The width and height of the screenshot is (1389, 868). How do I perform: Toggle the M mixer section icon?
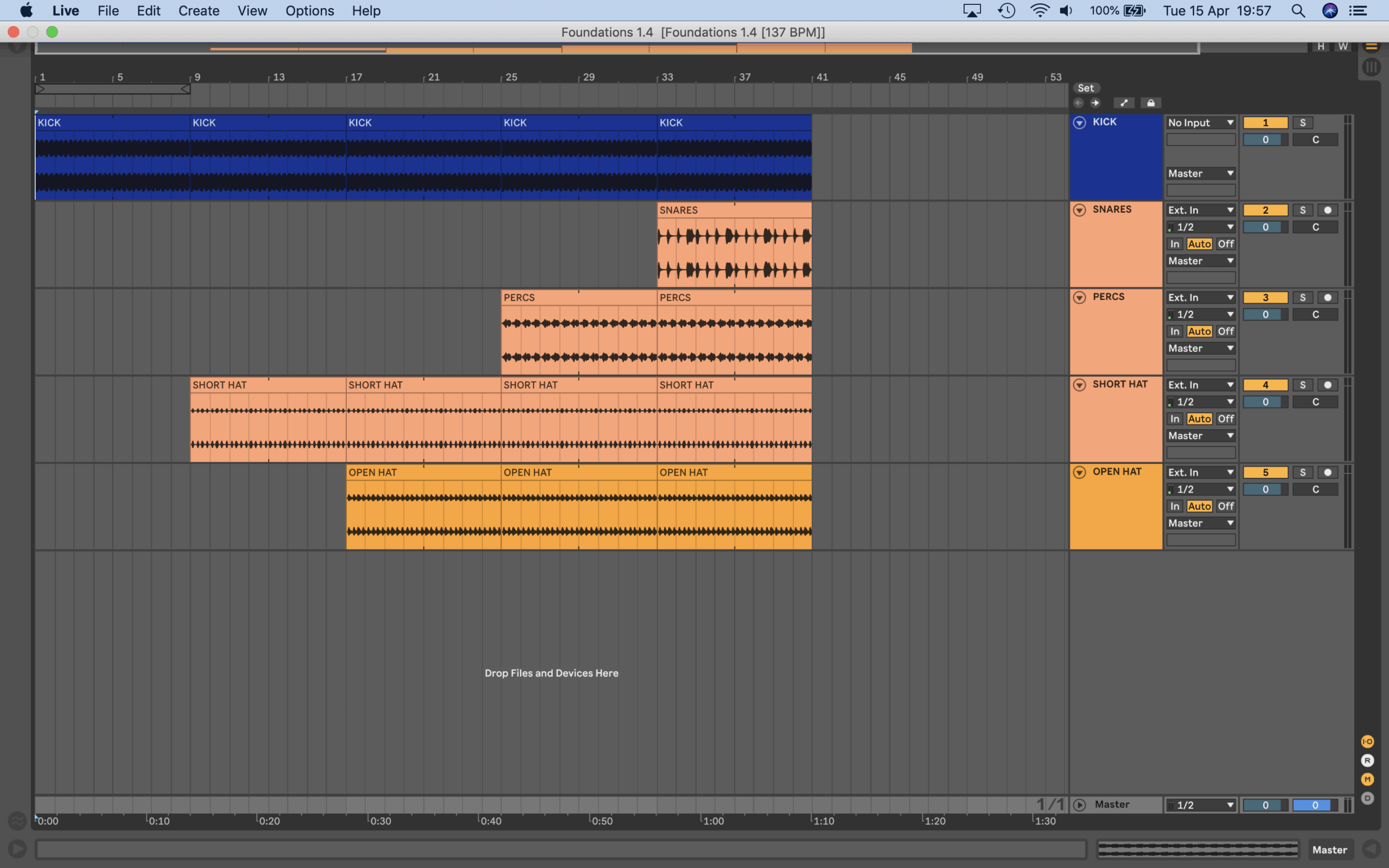tap(1367, 780)
